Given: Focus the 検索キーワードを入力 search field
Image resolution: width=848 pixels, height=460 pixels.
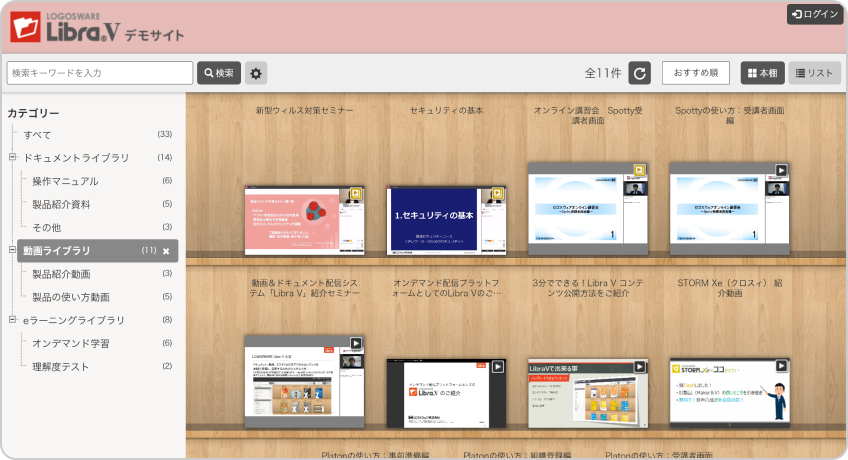Looking at the screenshot, I should click(x=100, y=73).
